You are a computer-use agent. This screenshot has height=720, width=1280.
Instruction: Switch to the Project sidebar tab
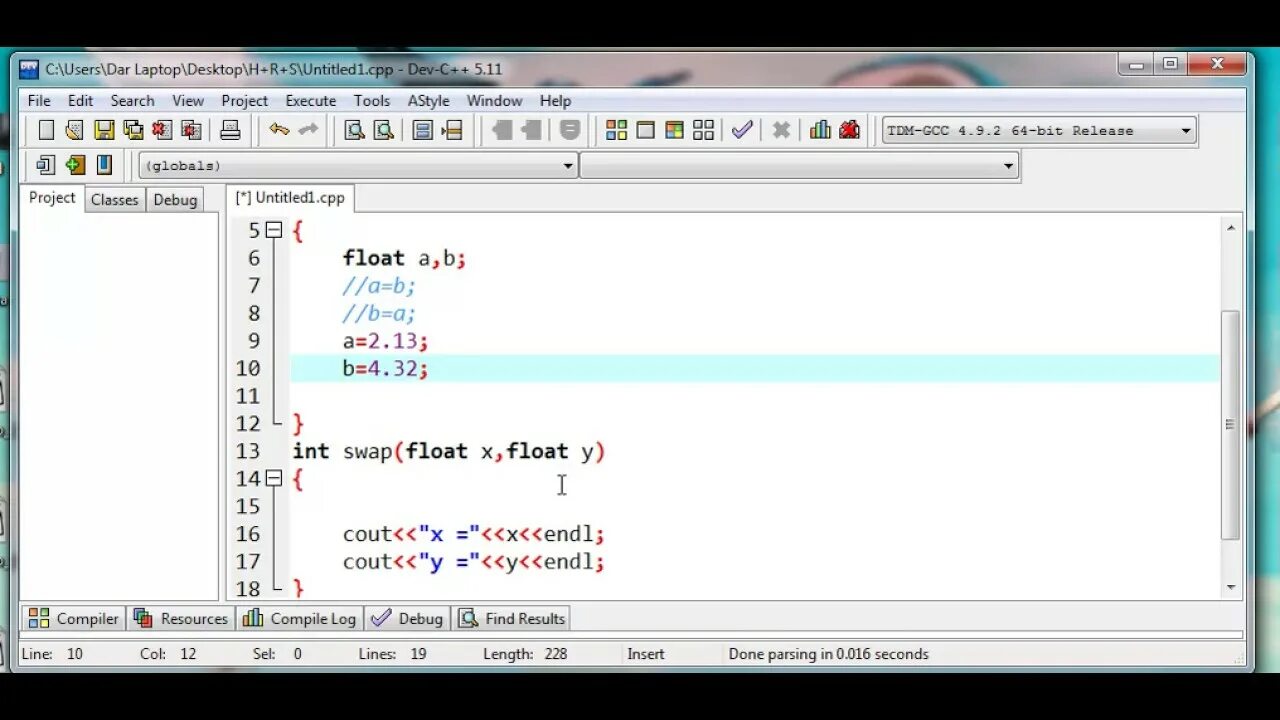point(52,198)
